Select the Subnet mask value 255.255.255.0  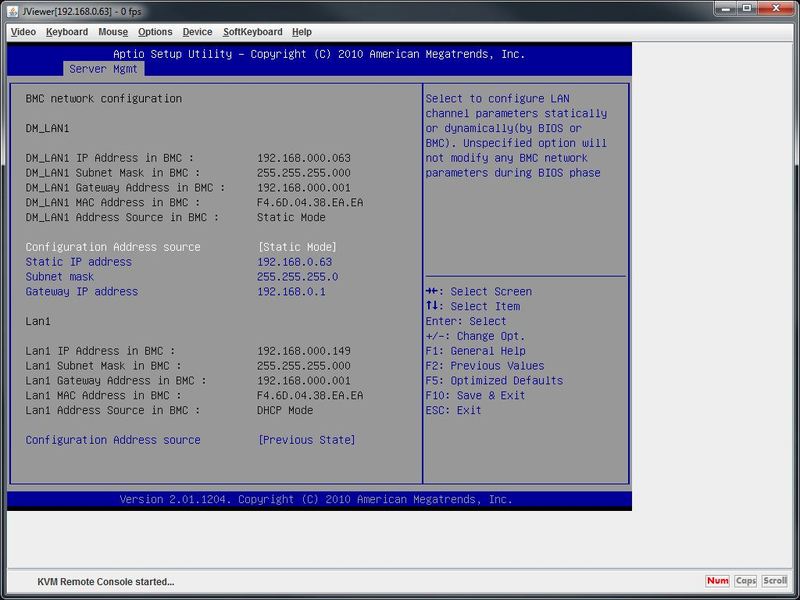coord(297,277)
